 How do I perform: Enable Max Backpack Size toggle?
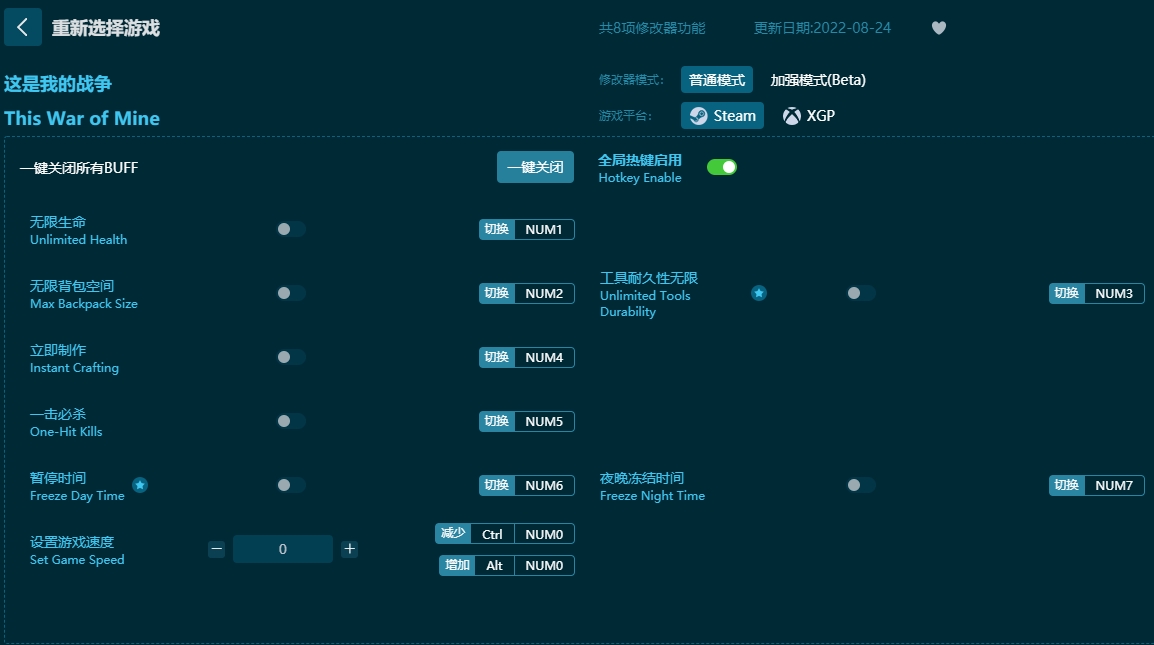pyautogui.click(x=291, y=293)
